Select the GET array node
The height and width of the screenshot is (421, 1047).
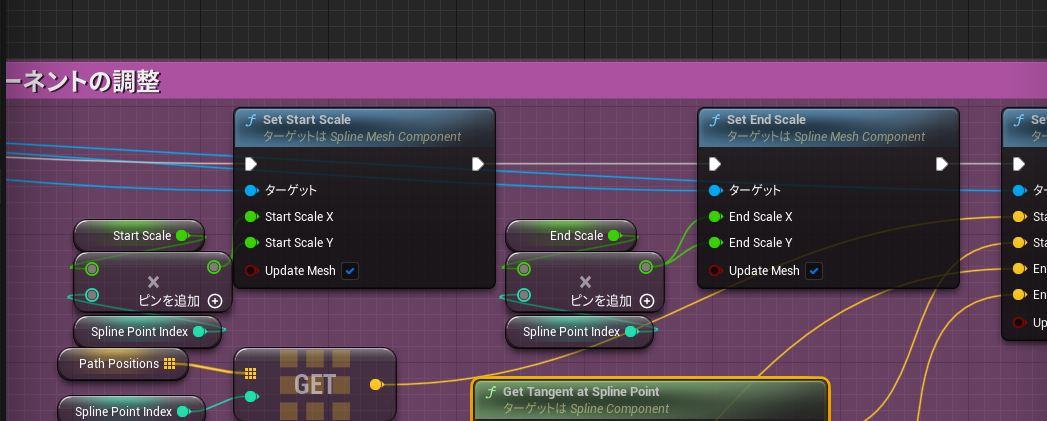(x=315, y=385)
